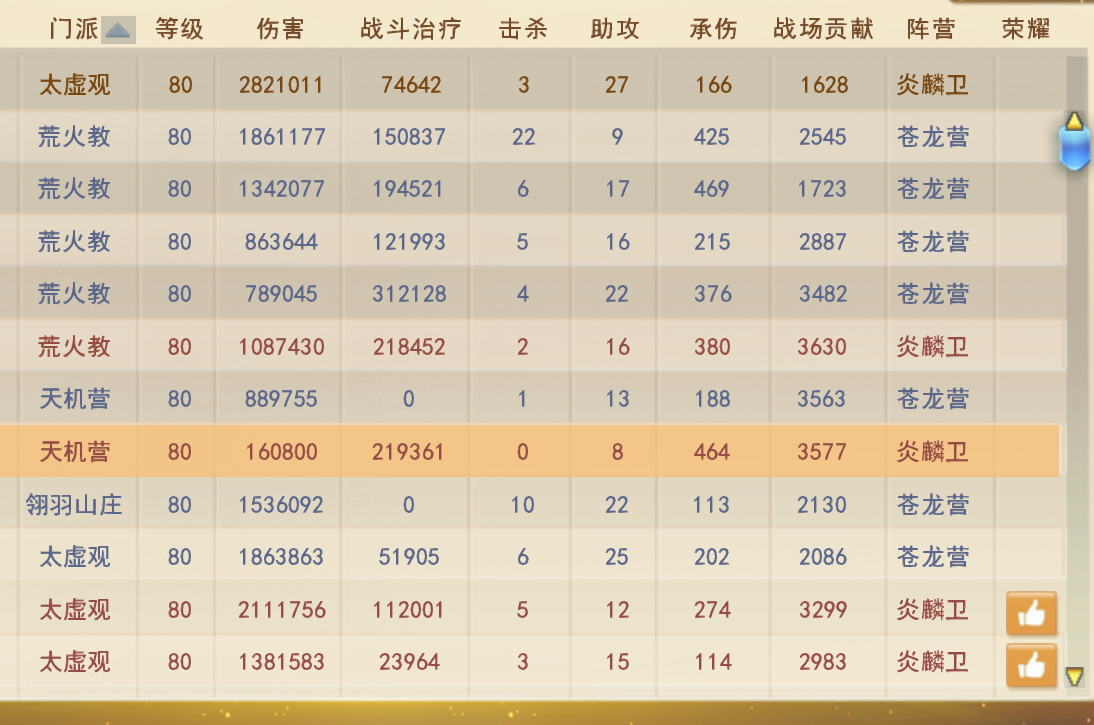Viewport: 1094px width, 725px height.
Task: Select damage value 889755
Action: [x=281, y=399]
